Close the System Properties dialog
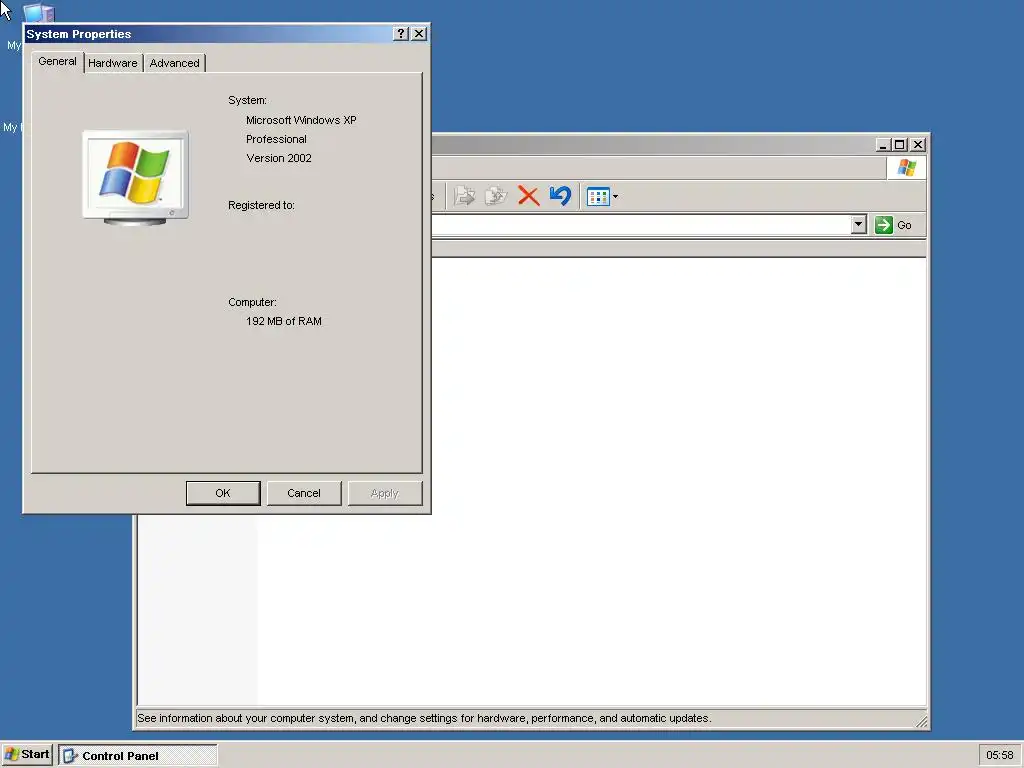Viewport: 1024px width, 768px height. tap(419, 34)
